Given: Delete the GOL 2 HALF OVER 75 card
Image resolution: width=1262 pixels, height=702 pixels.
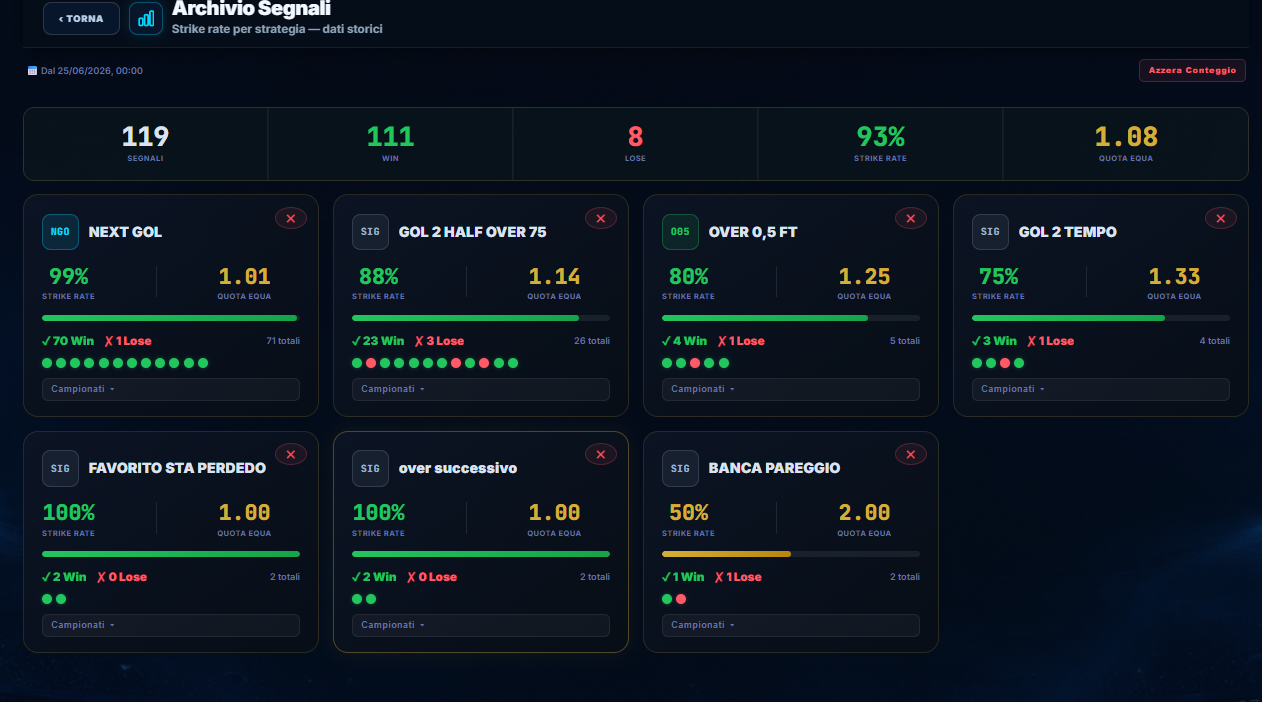Looking at the screenshot, I should [601, 218].
